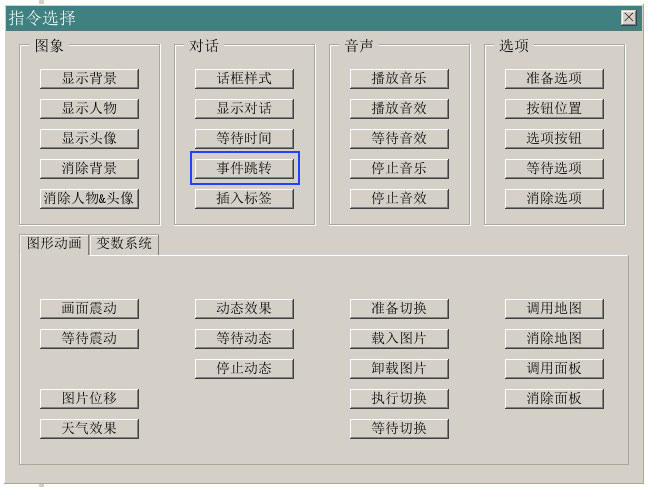
Task: Click 消除背景 button
Action: (89, 169)
